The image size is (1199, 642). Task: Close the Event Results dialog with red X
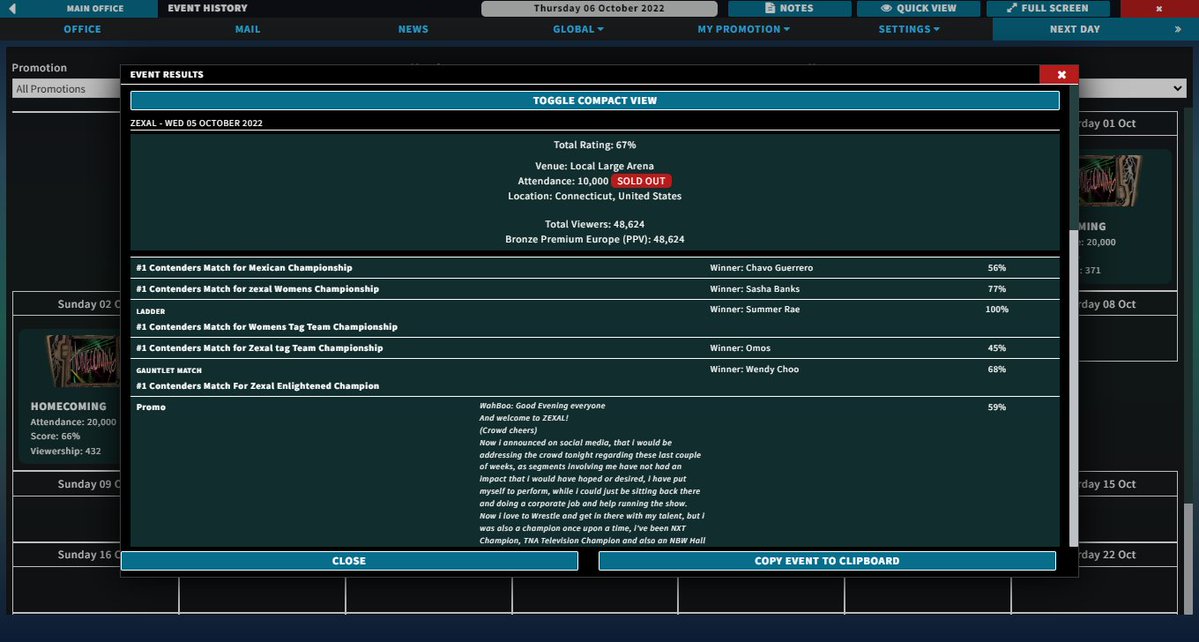coord(1059,74)
